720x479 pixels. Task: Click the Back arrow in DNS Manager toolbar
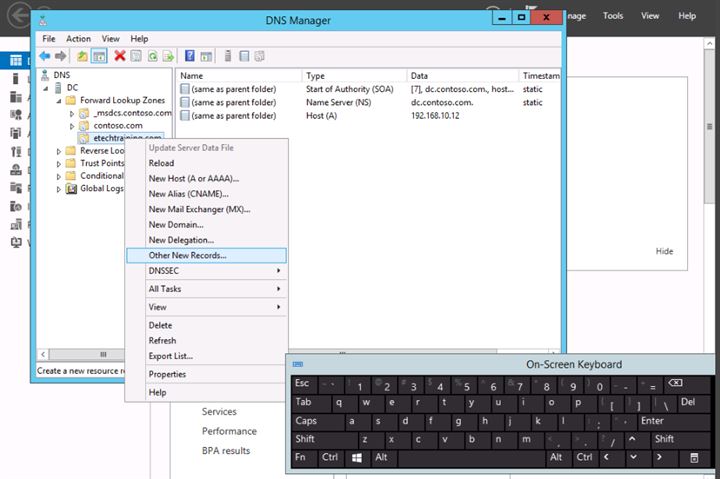click(44, 56)
